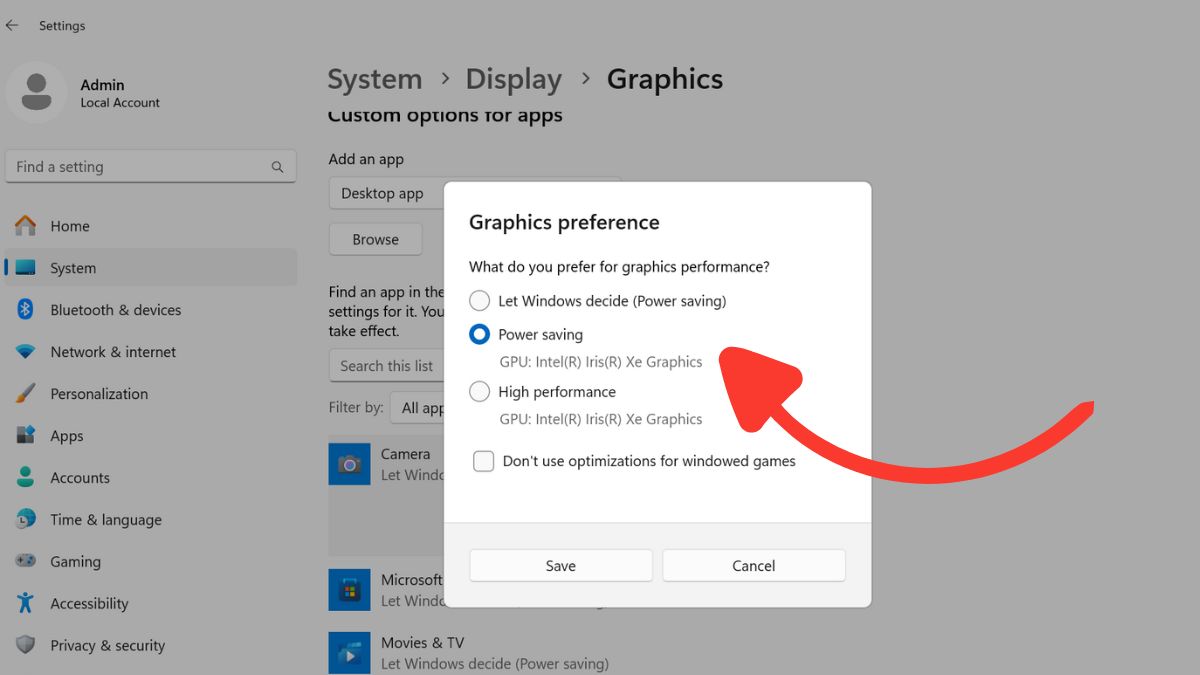The image size is (1200, 675).
Task: Click the Display breadcrumb link
Action: [x=514, y=79]
